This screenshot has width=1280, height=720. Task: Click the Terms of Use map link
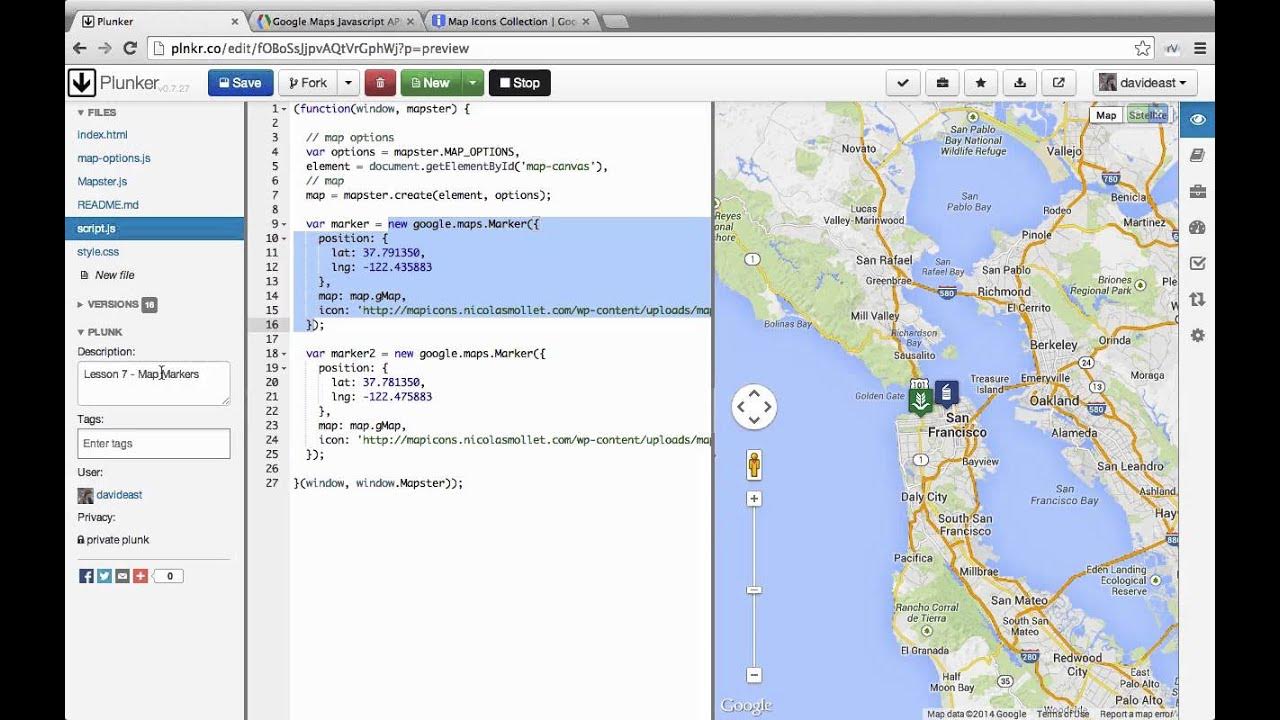(x=1062, y=714)
